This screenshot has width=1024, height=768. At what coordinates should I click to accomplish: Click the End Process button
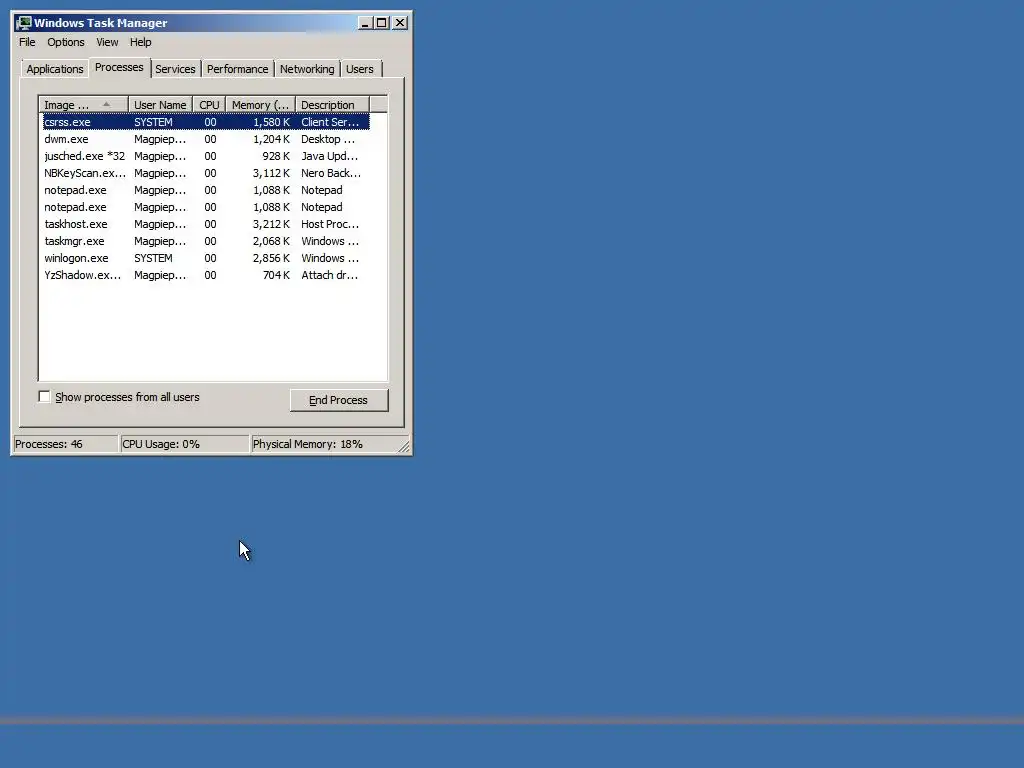[x=339, y=400]
